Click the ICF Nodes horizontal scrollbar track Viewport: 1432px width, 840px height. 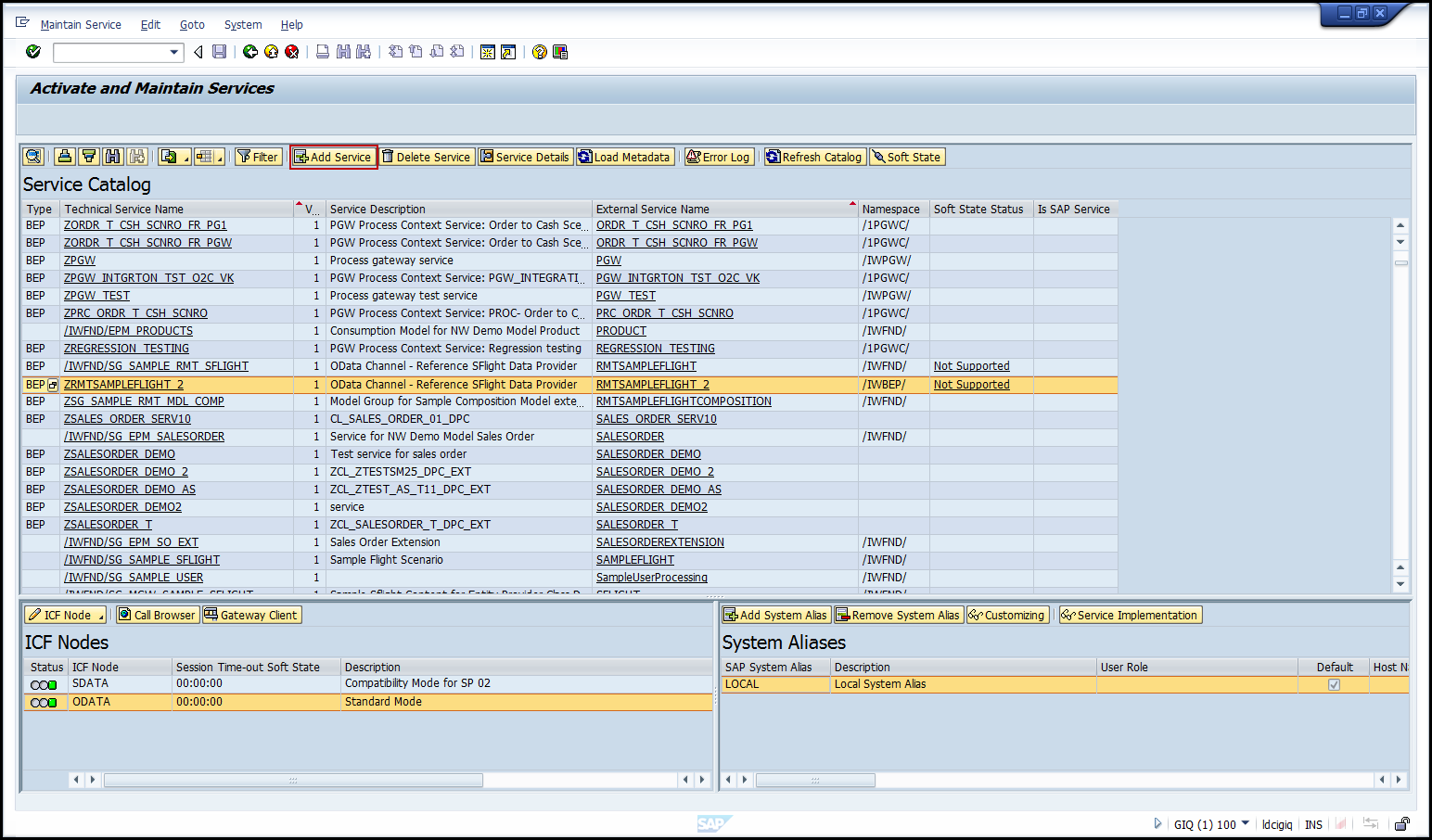coord(575,780)
